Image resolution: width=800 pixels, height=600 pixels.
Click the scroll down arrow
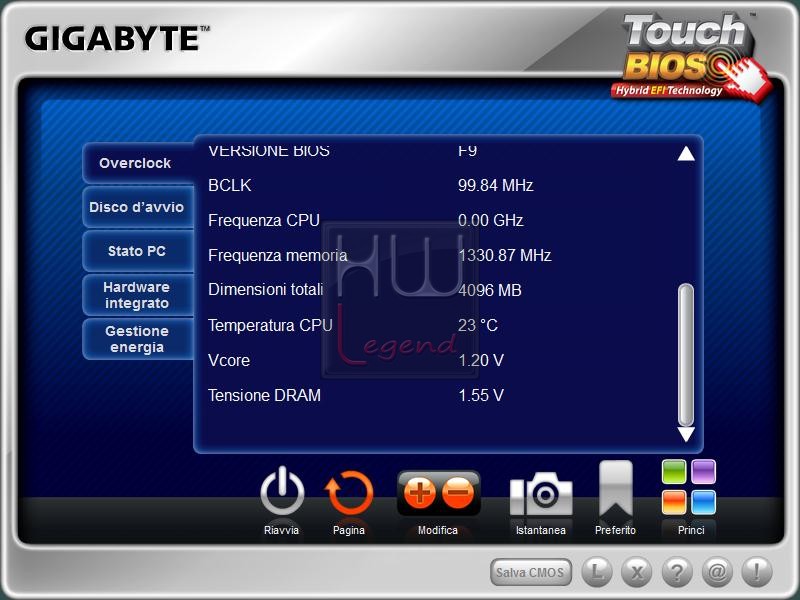point(686,434)
